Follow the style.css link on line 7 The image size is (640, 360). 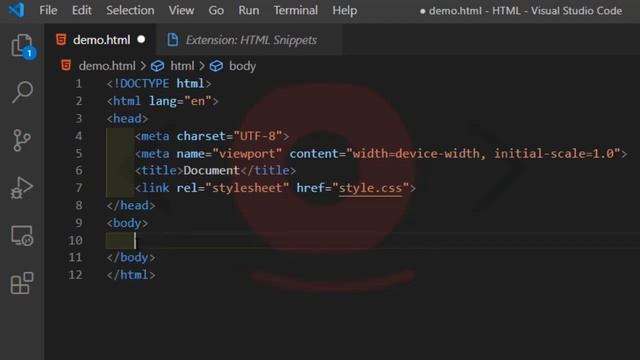(370, 188)
